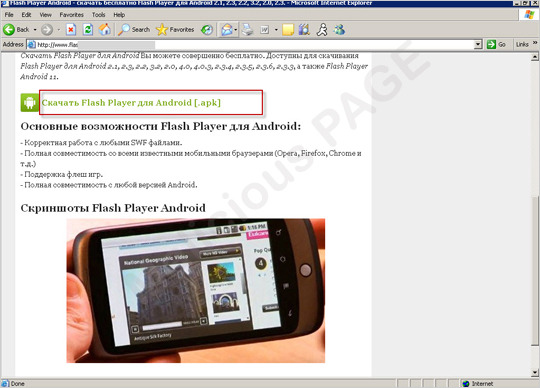Expand the Edit dropdown arrow

pos(276,30)
